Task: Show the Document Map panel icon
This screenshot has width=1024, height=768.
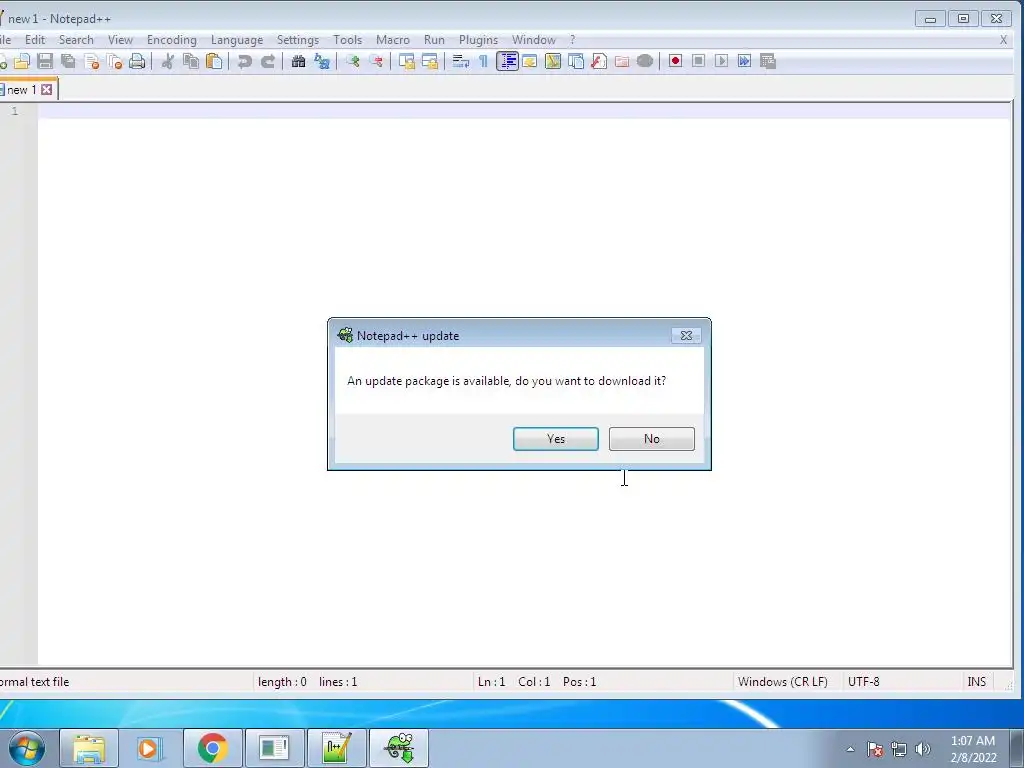Action: click(553, 61)
